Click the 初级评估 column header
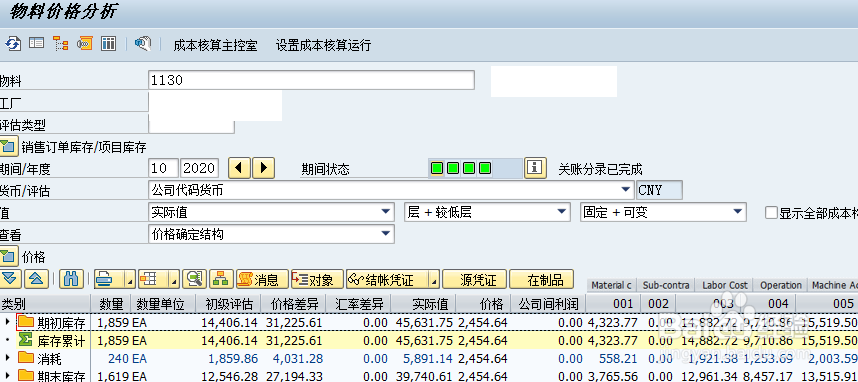The height and width of the screenshot is (382, 858). 228,304
